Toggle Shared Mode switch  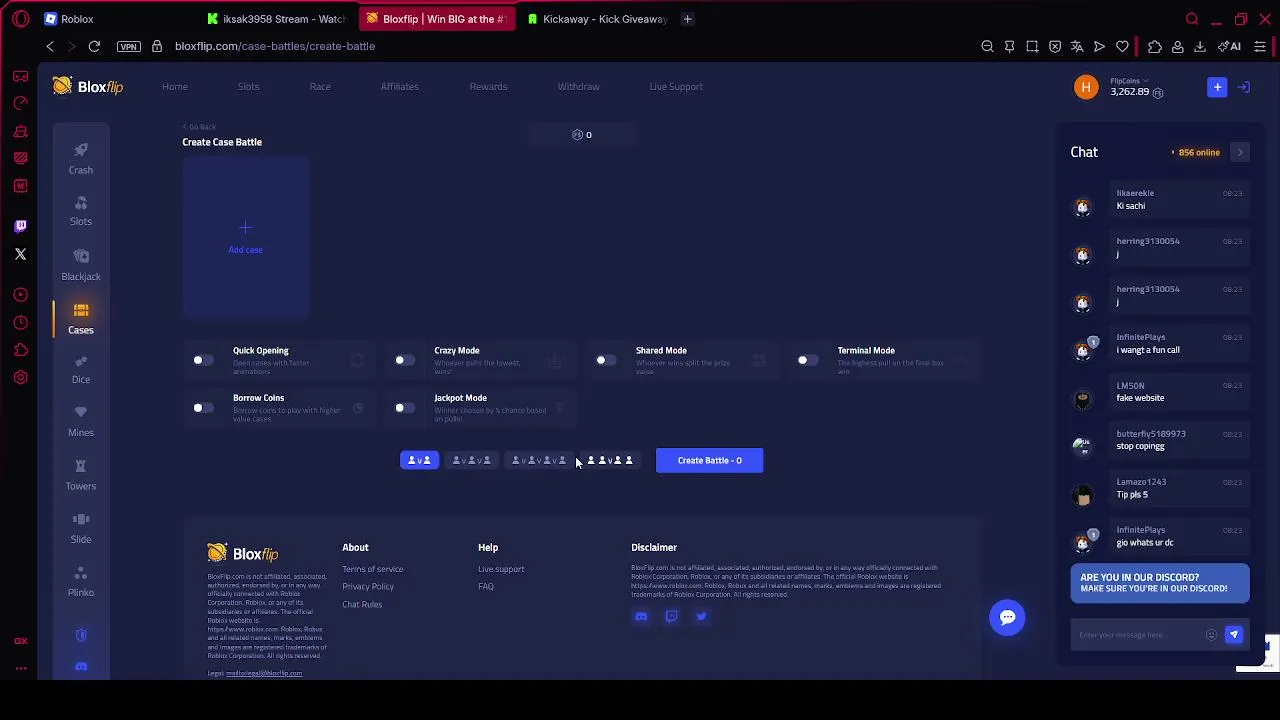[605, 360]
